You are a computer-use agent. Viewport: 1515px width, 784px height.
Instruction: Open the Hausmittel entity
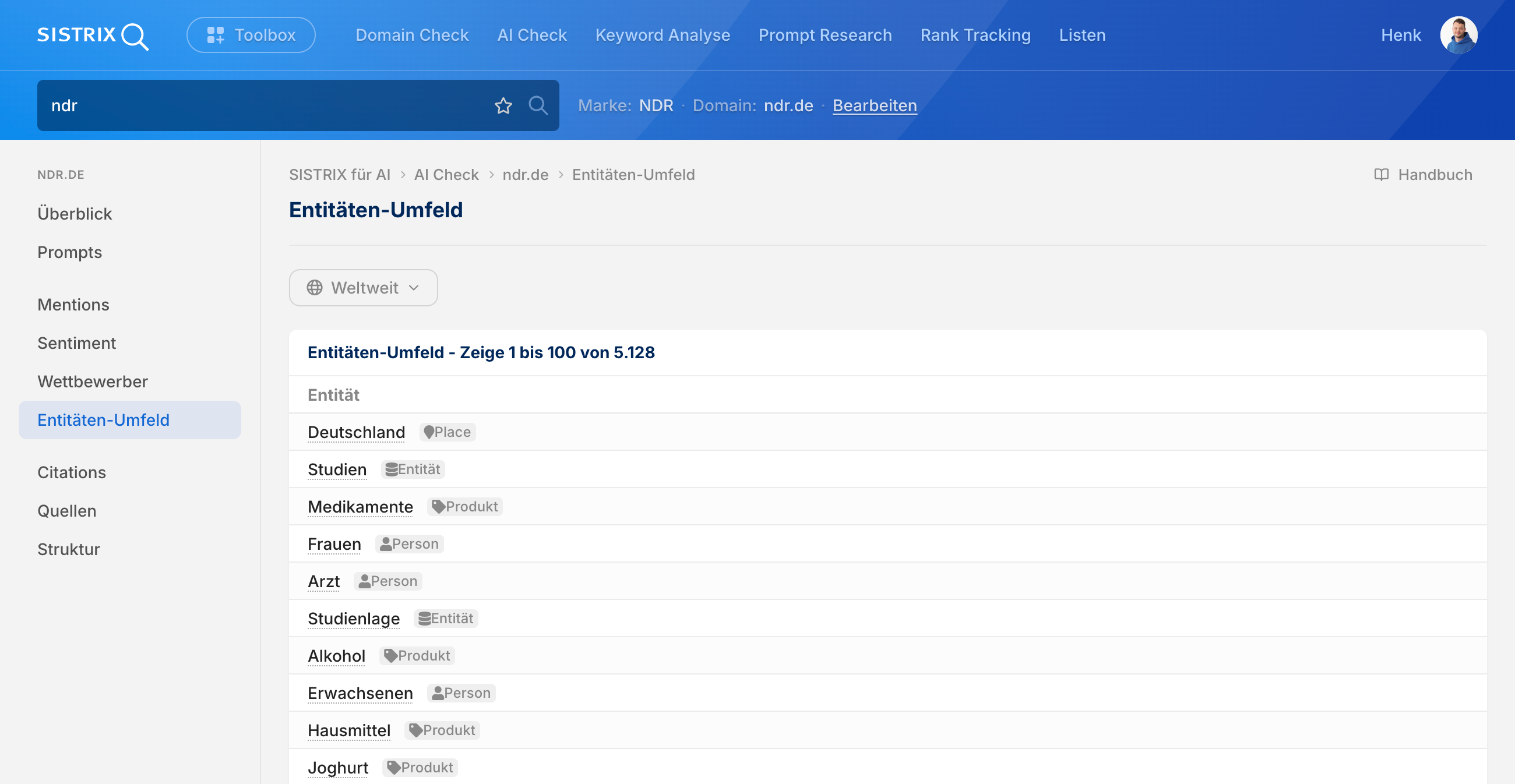coord(350,730)
